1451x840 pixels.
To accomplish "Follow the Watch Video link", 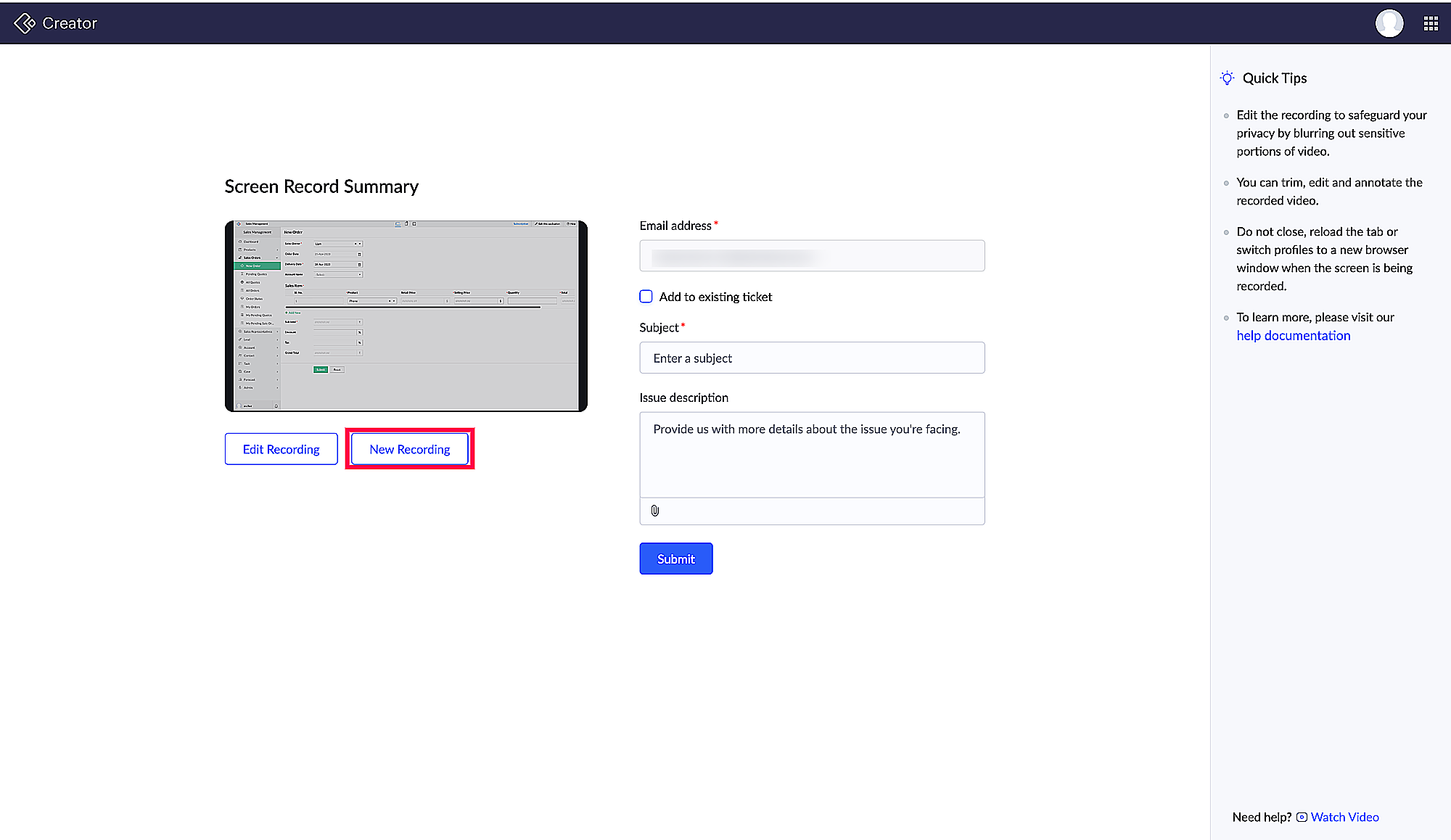I will [x=1344, y=818].
